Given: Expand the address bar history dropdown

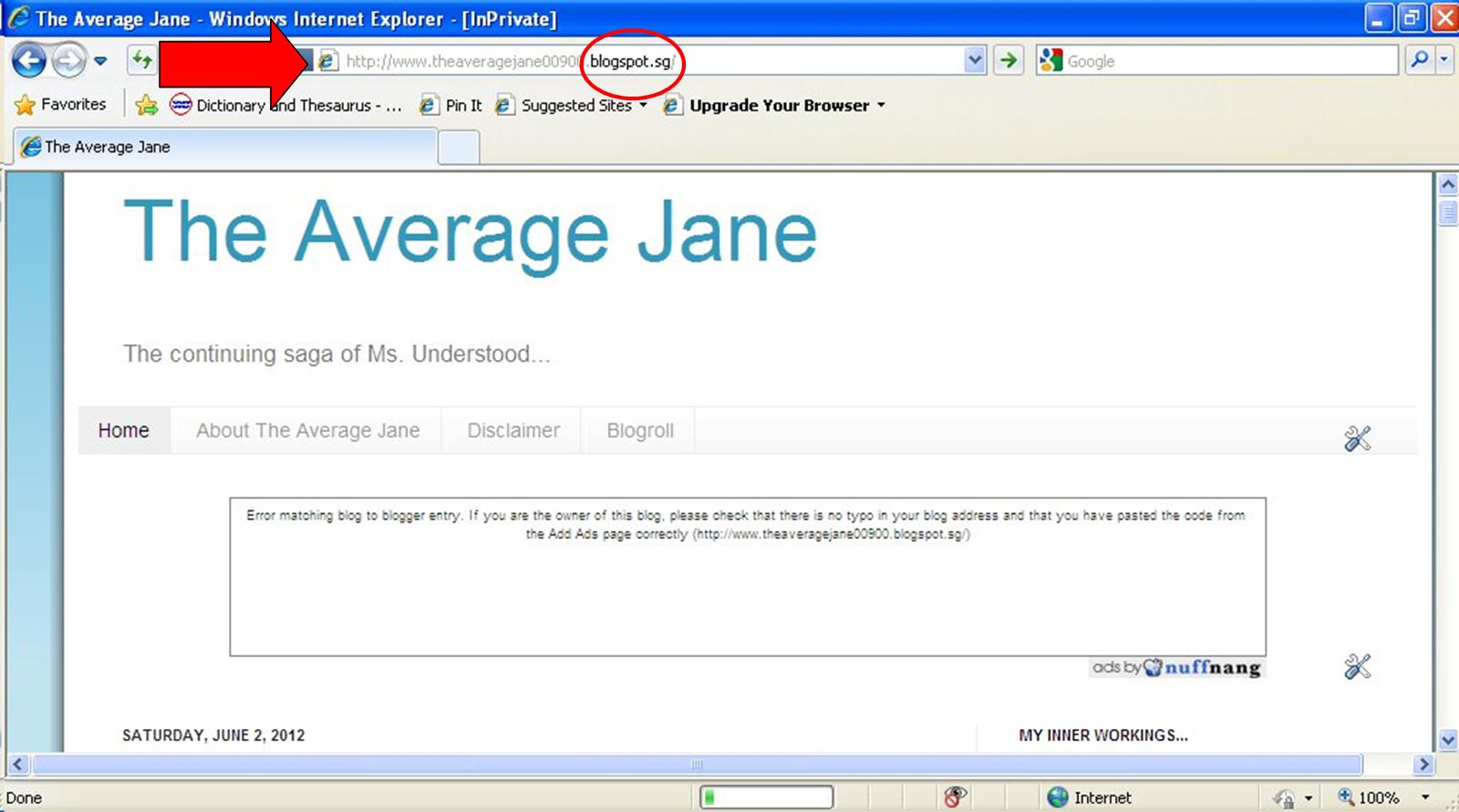Looking at the screenshot, I should tap(975, 61).
